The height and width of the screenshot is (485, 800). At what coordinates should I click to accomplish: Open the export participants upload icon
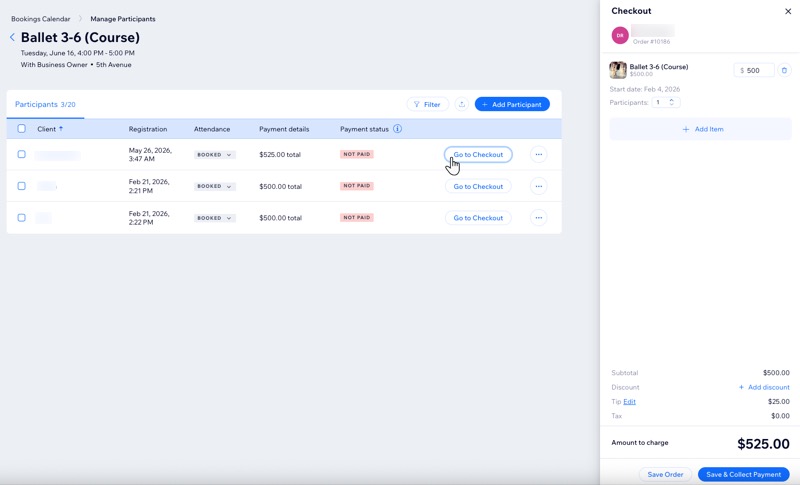pos(462,104)
